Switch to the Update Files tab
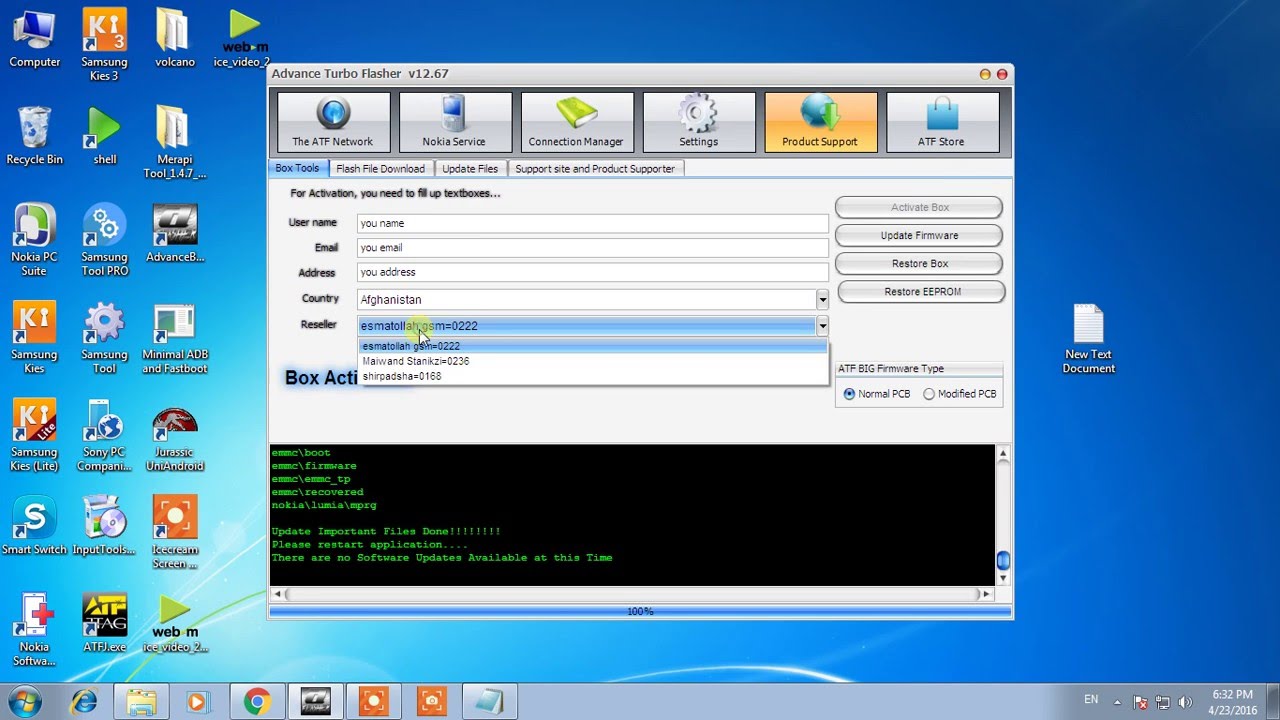The width and height of the screenshot is (1280, 720). coord(470,169)
